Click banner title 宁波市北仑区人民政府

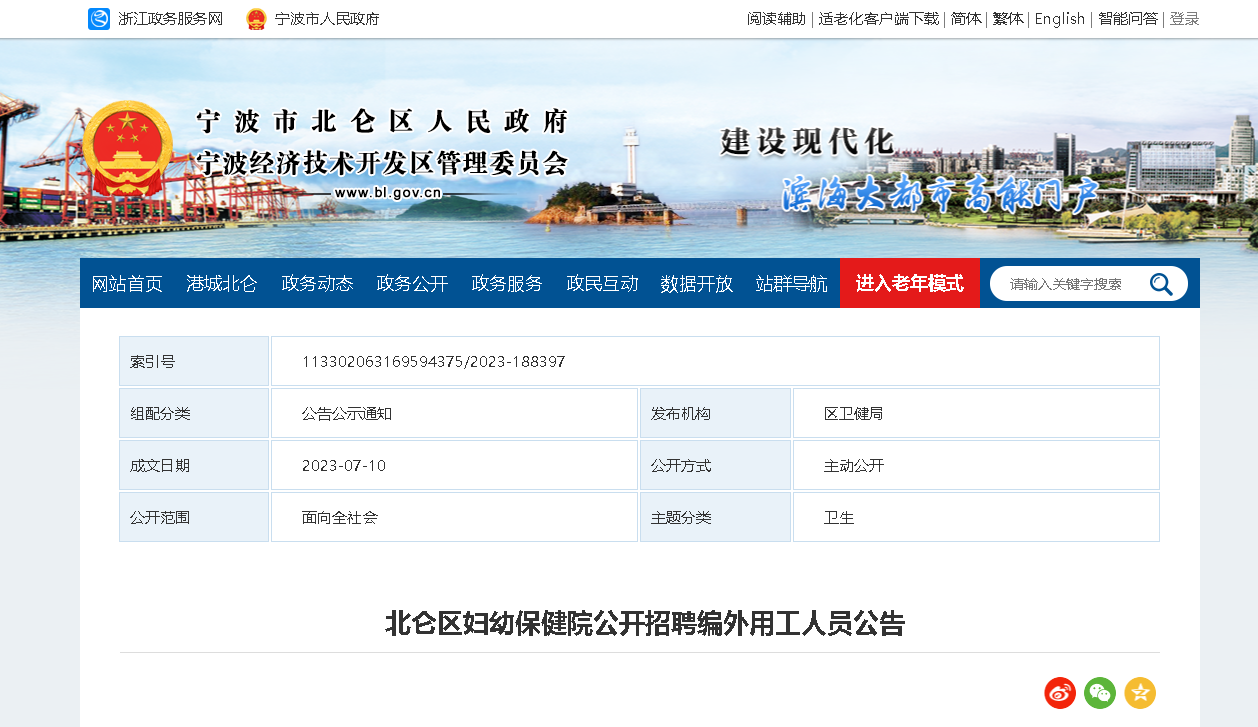tap(382, 121)
